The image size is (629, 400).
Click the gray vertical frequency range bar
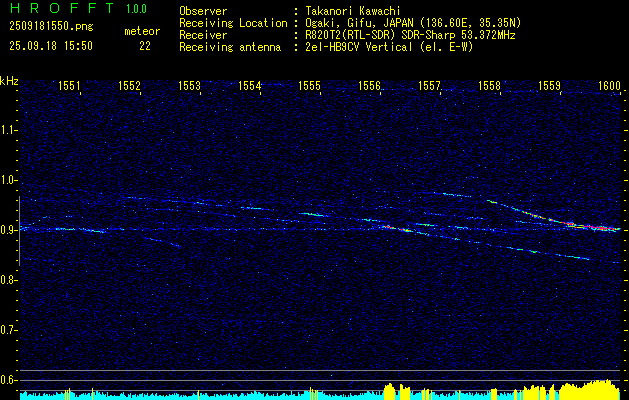pos(19,231)
